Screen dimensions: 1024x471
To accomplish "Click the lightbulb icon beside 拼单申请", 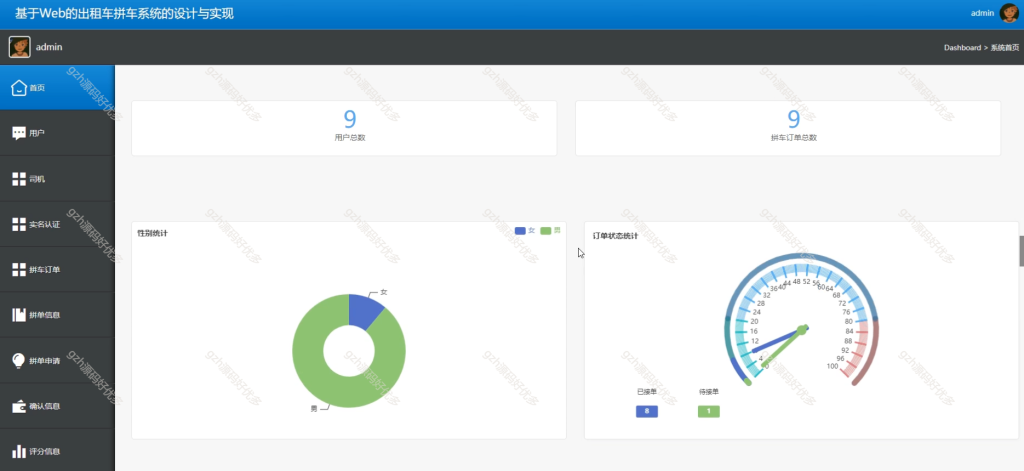I will tap(19, 361).
